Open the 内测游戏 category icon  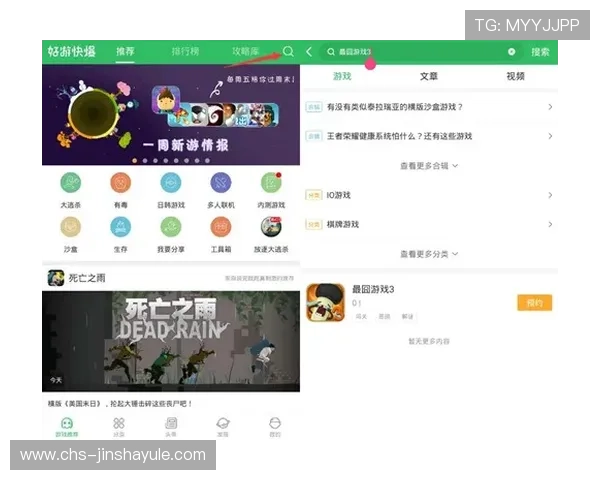coord(271,183)
